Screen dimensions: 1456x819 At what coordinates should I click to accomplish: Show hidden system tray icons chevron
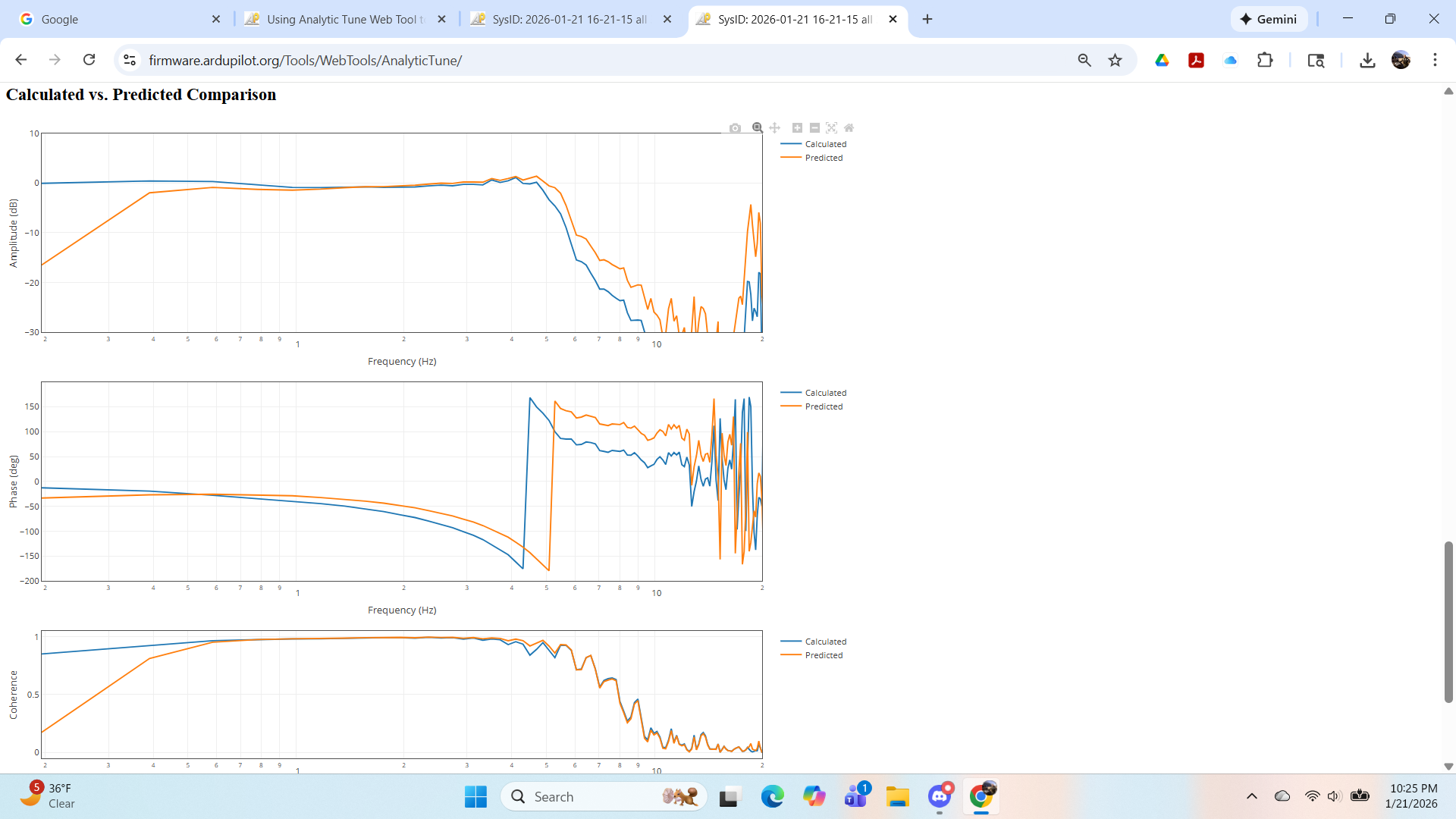click(1252, 796)
